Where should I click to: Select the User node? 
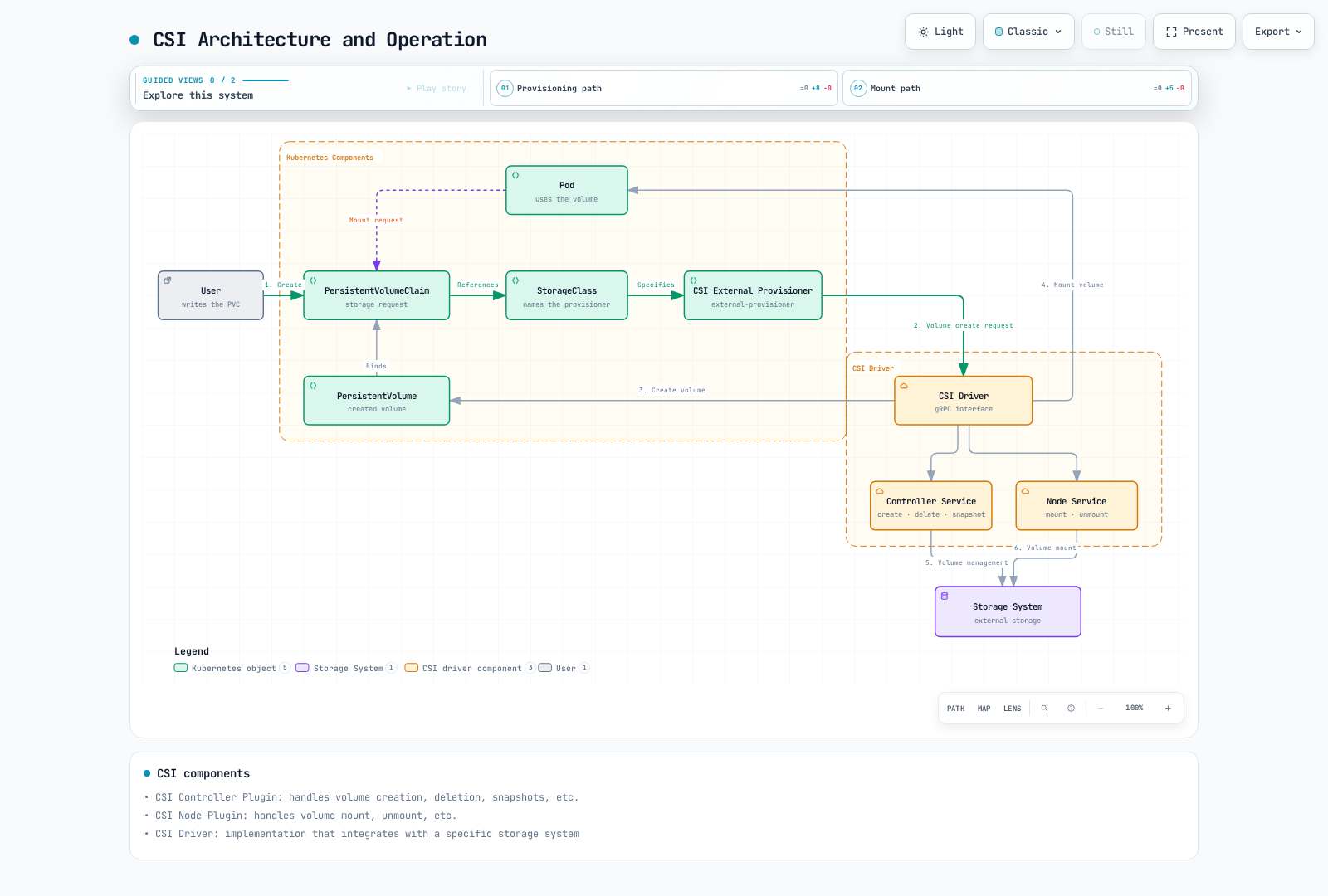211,295
